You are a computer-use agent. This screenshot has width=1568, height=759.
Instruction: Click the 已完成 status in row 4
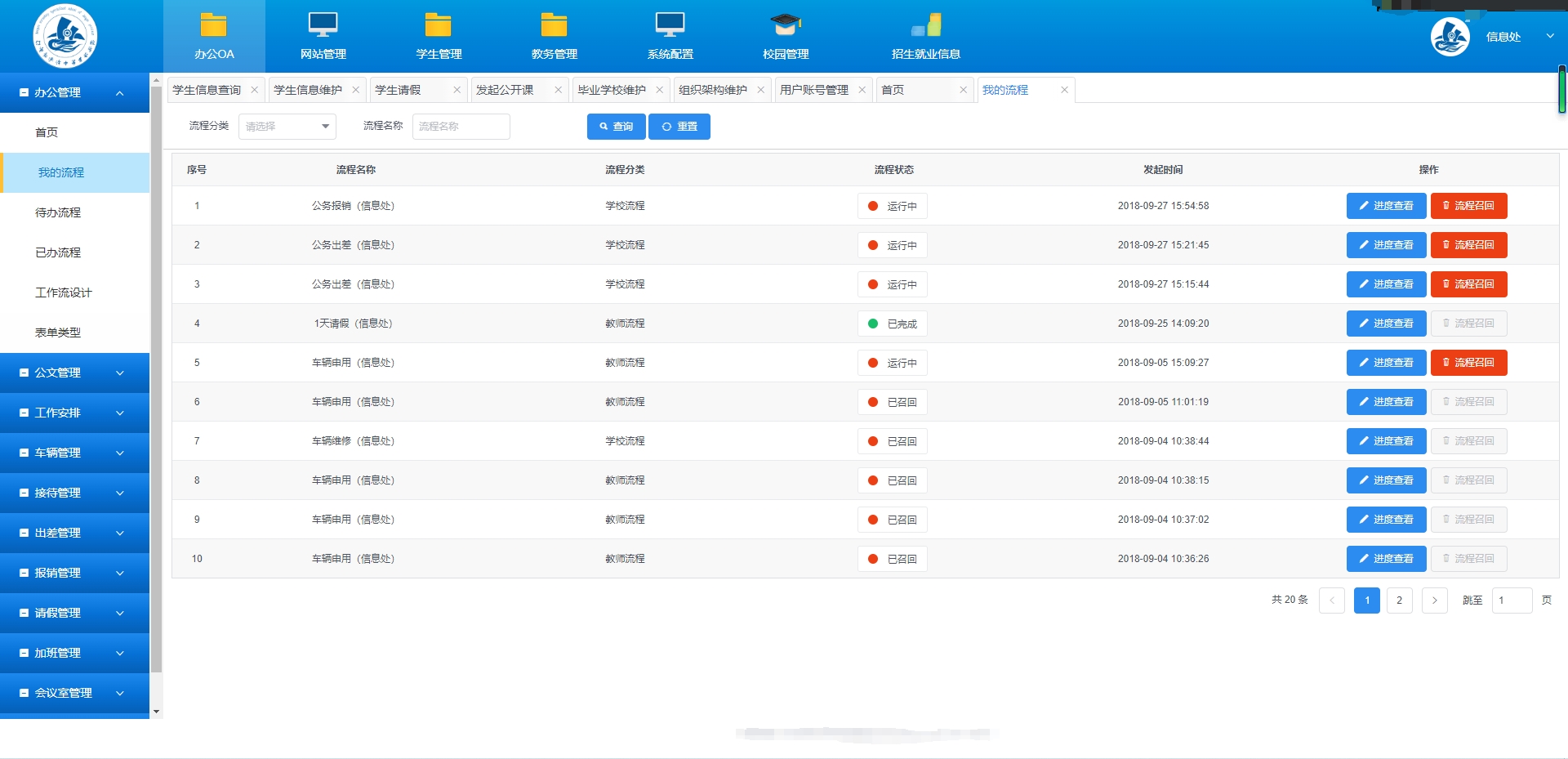pyautogui.click(x=893, y=324)
